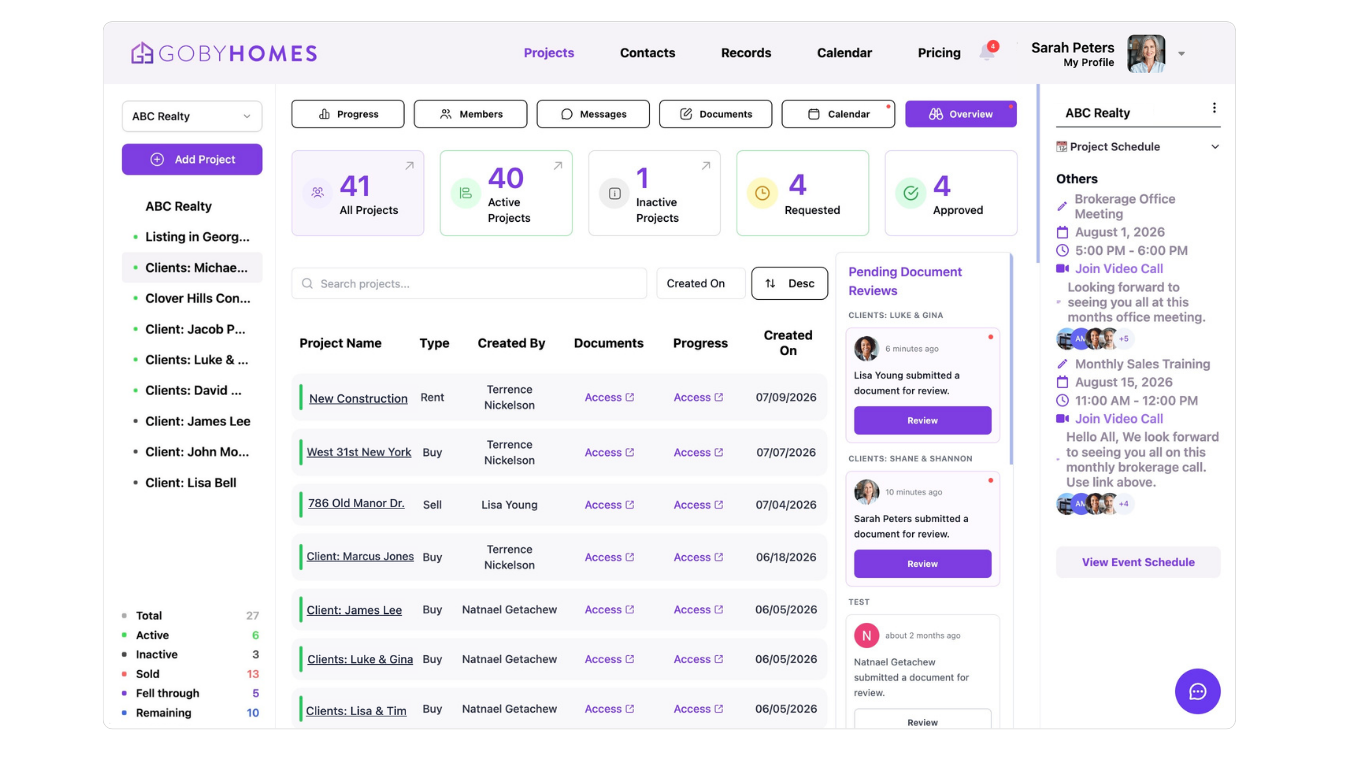
Task: Click the GobyHomes house logo
Action: tap(142, 53)
